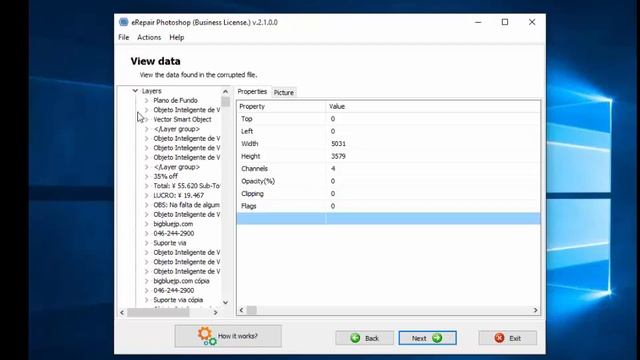Click the red X icon on Exit button
The width and height of the screenshot is (640, 360).
(499, 338)
